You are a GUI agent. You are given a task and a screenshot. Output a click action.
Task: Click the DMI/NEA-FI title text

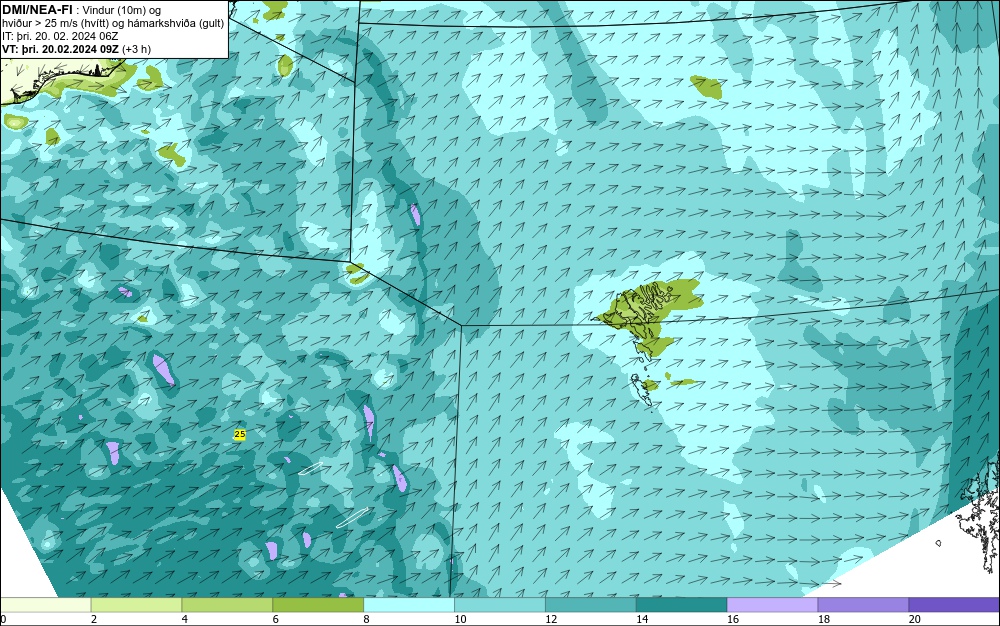click(37, 10)
